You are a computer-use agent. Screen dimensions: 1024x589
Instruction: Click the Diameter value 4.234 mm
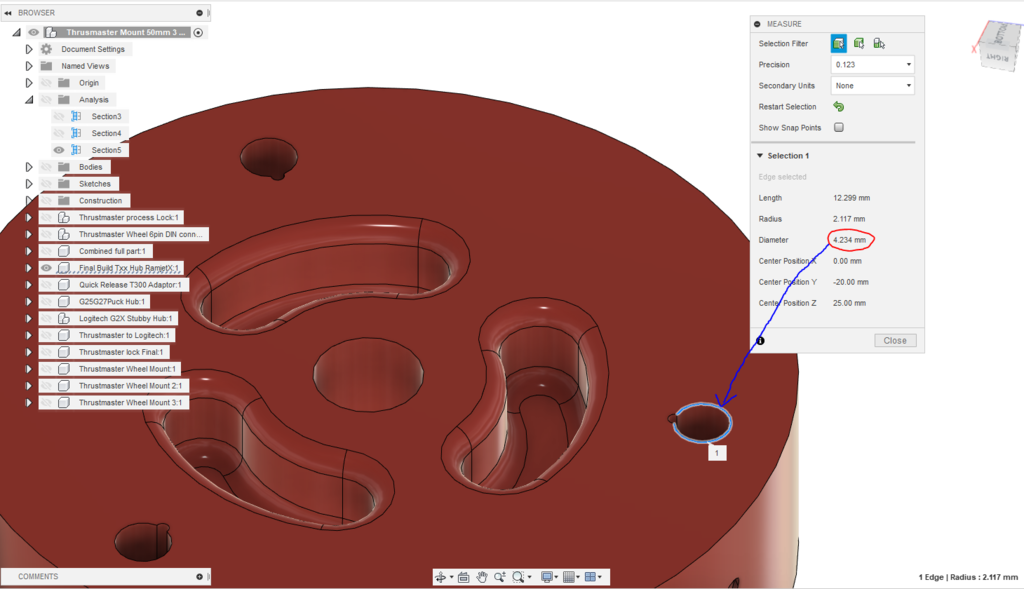(850, 240)
